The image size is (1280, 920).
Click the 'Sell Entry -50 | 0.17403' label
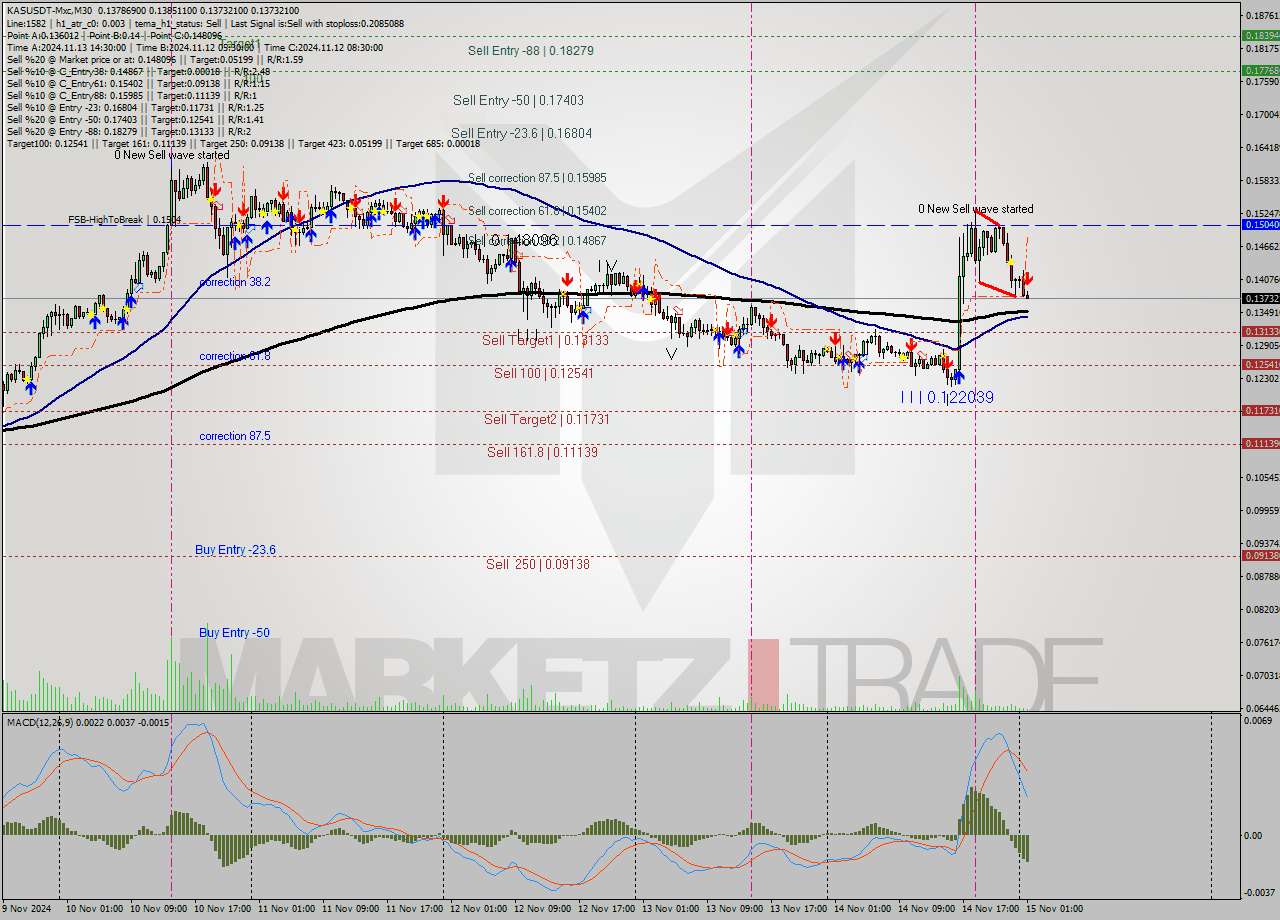517,100
